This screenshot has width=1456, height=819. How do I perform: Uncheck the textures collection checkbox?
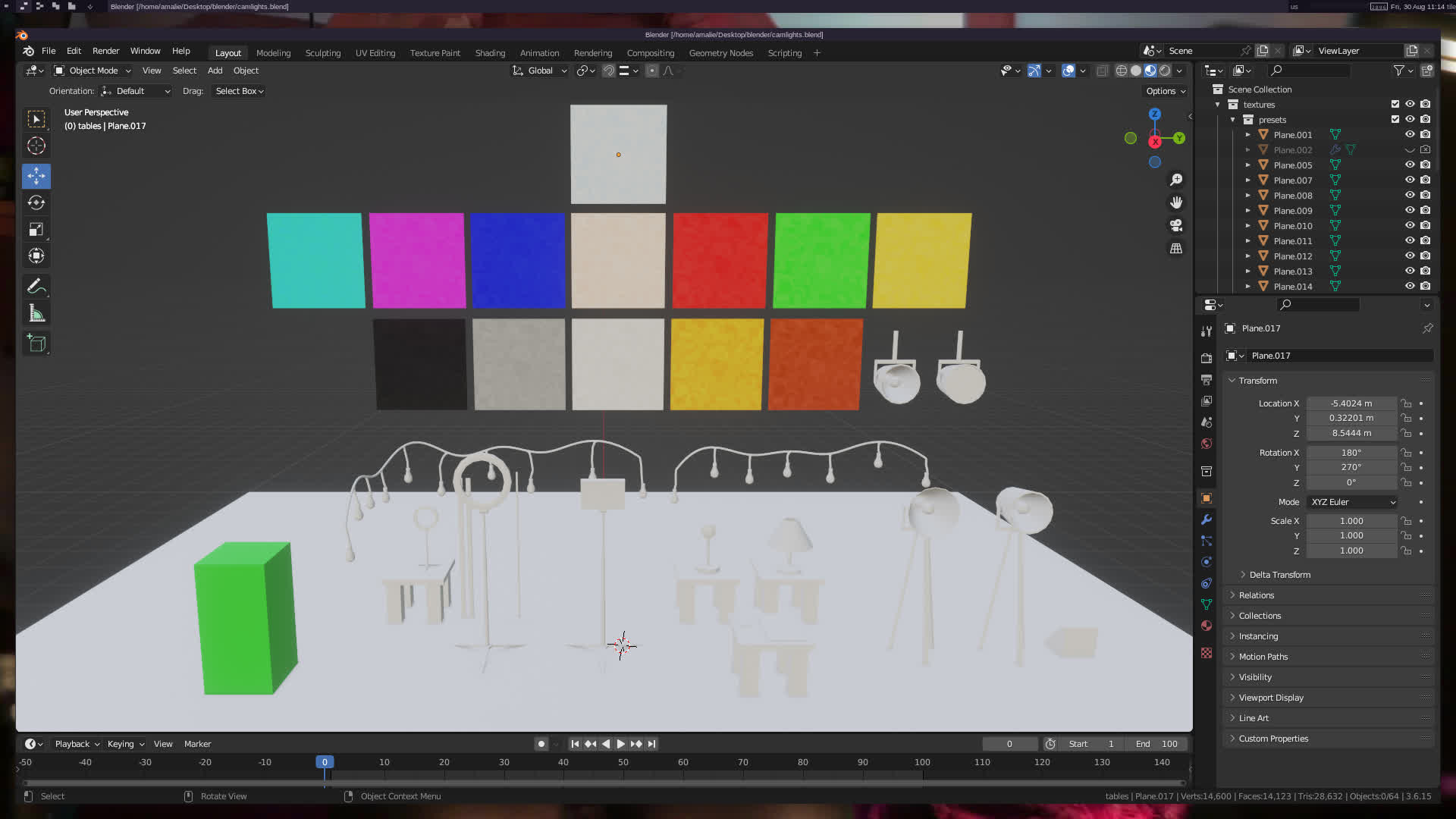[x=1395, y=105]
